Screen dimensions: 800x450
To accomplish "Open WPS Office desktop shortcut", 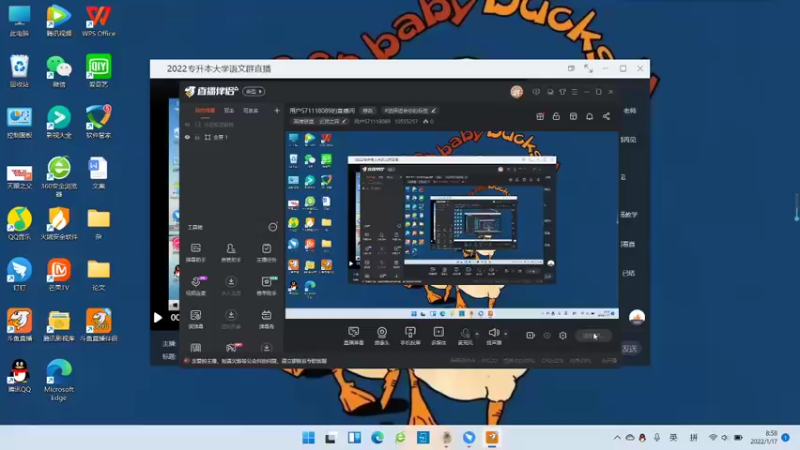I will click(98, 21).
